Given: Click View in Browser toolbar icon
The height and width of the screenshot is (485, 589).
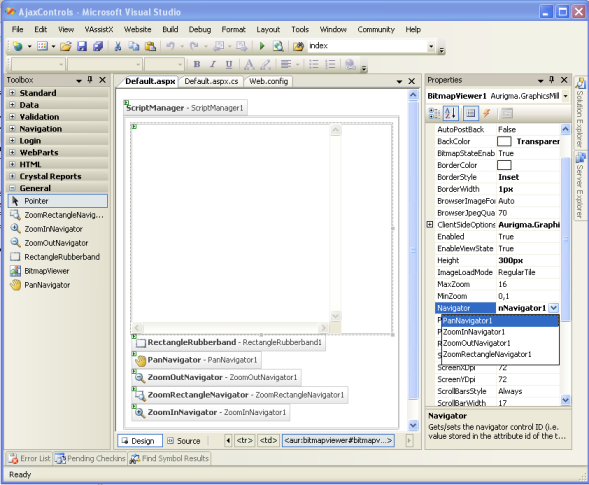Looking at the screenshot, I should (278, 46).
